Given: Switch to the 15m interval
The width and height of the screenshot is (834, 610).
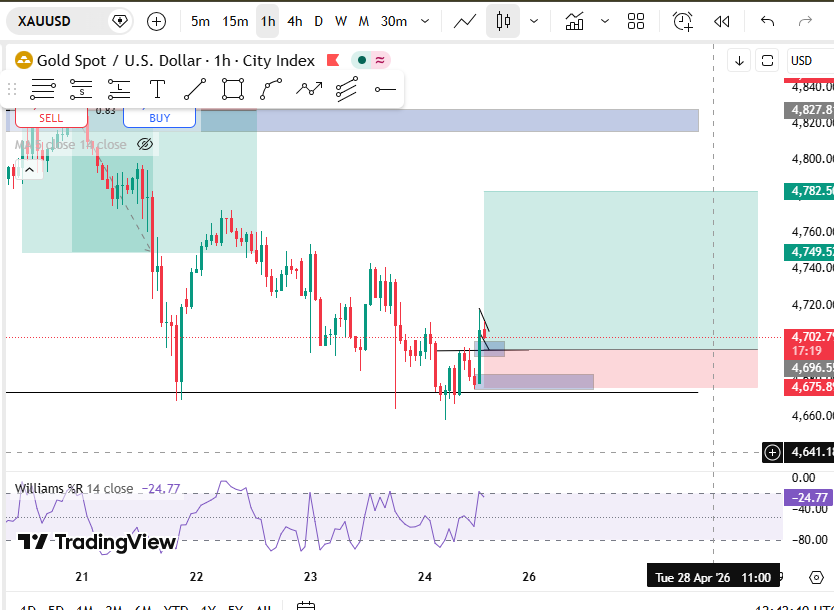Looking at the screenshot, I should point(235,21).
